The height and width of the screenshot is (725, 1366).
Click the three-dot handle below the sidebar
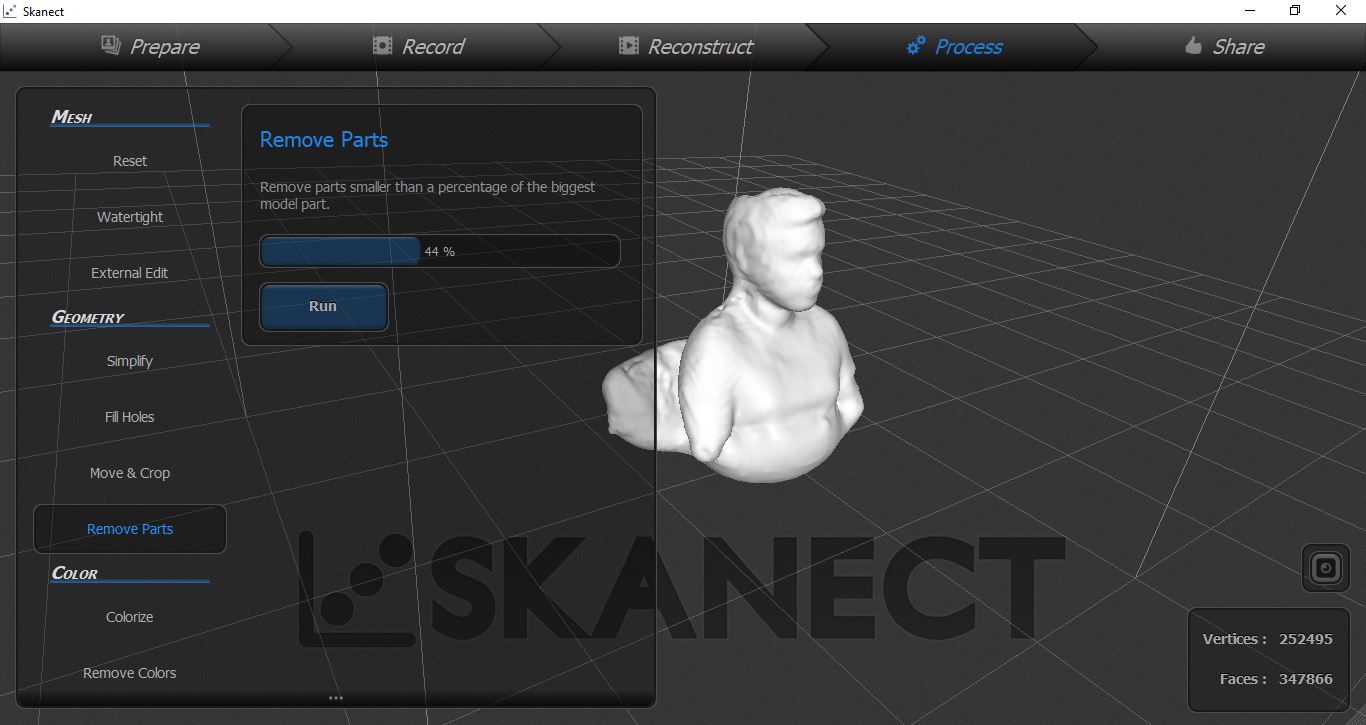pos(336,698)
